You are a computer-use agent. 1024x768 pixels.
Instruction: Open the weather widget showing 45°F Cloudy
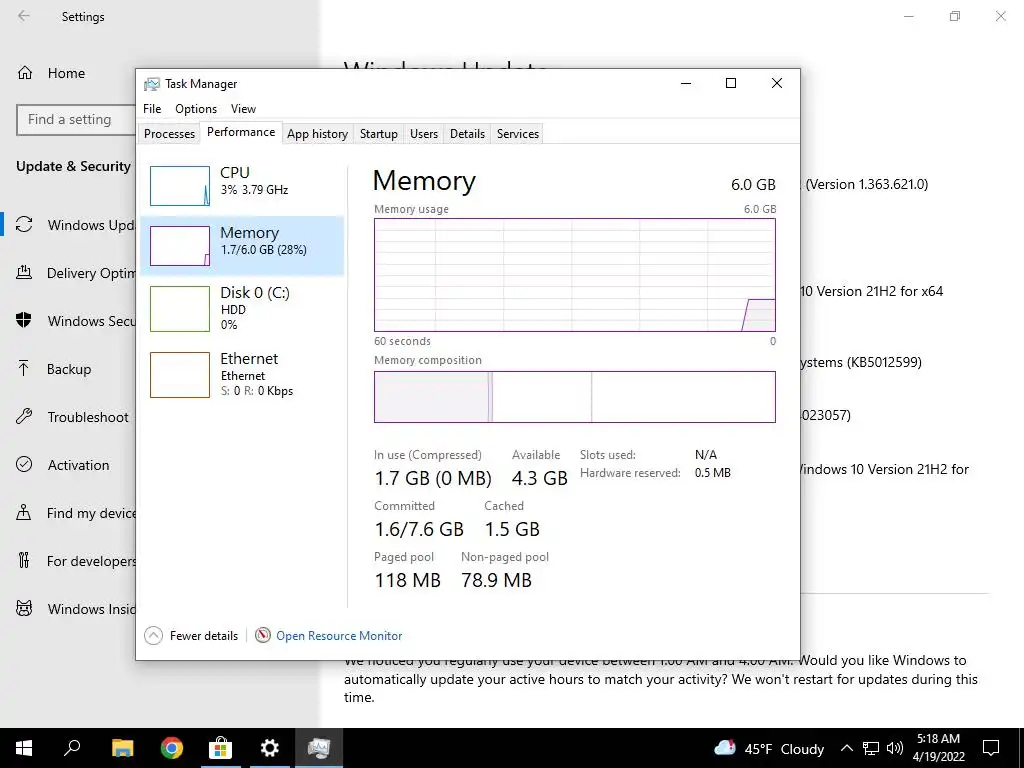tap(769, 748)
